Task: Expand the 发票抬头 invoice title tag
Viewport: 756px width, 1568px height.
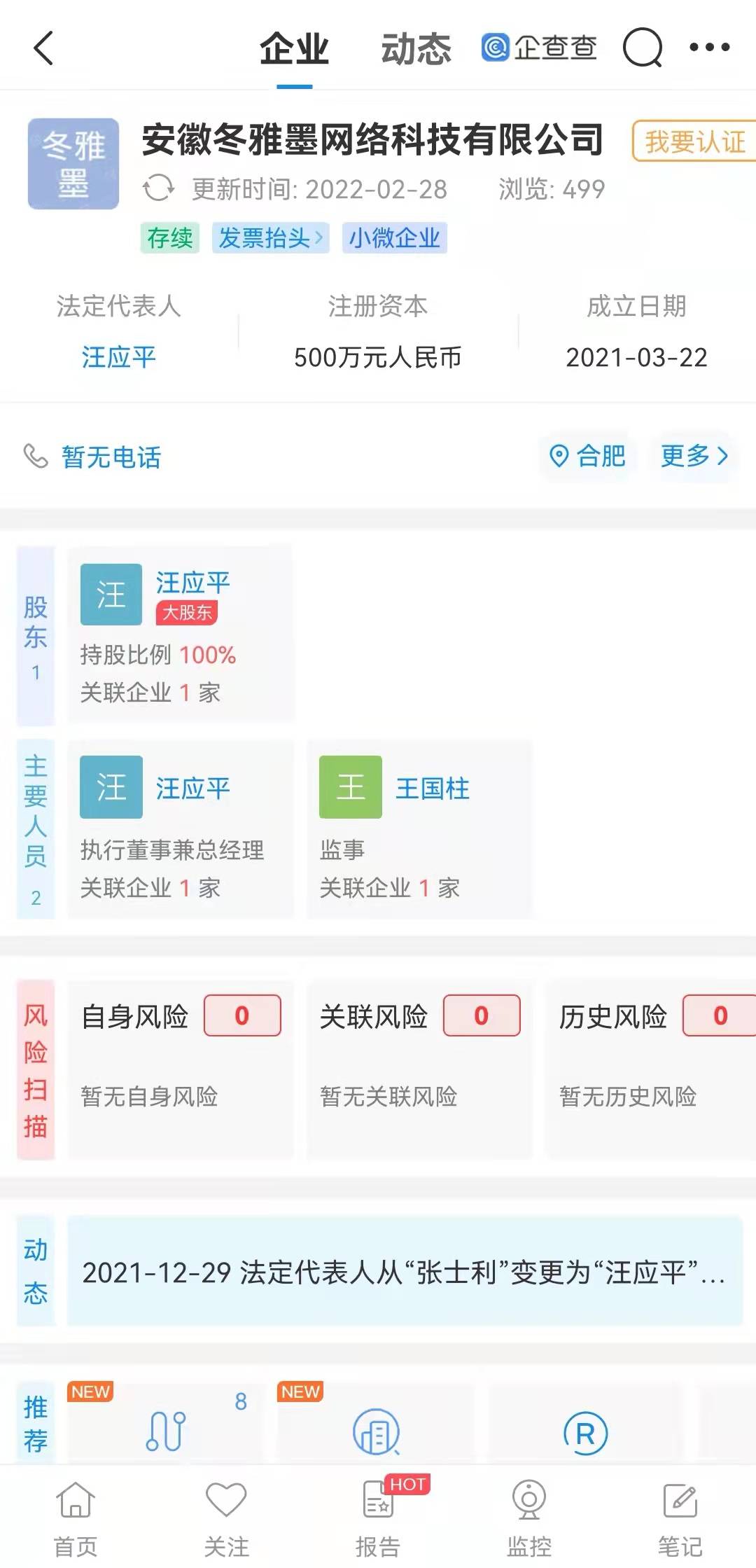Action: pyautogui.click(x=270, y=238)
